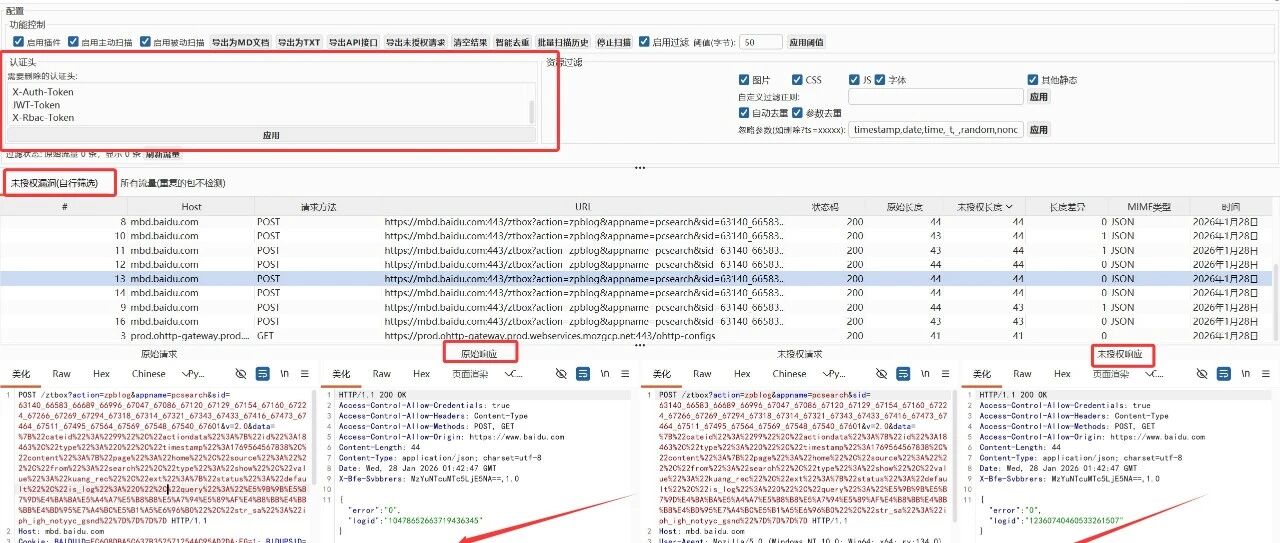
Task: Select Raw tab in 原始请求 panel
Action: 62,374
